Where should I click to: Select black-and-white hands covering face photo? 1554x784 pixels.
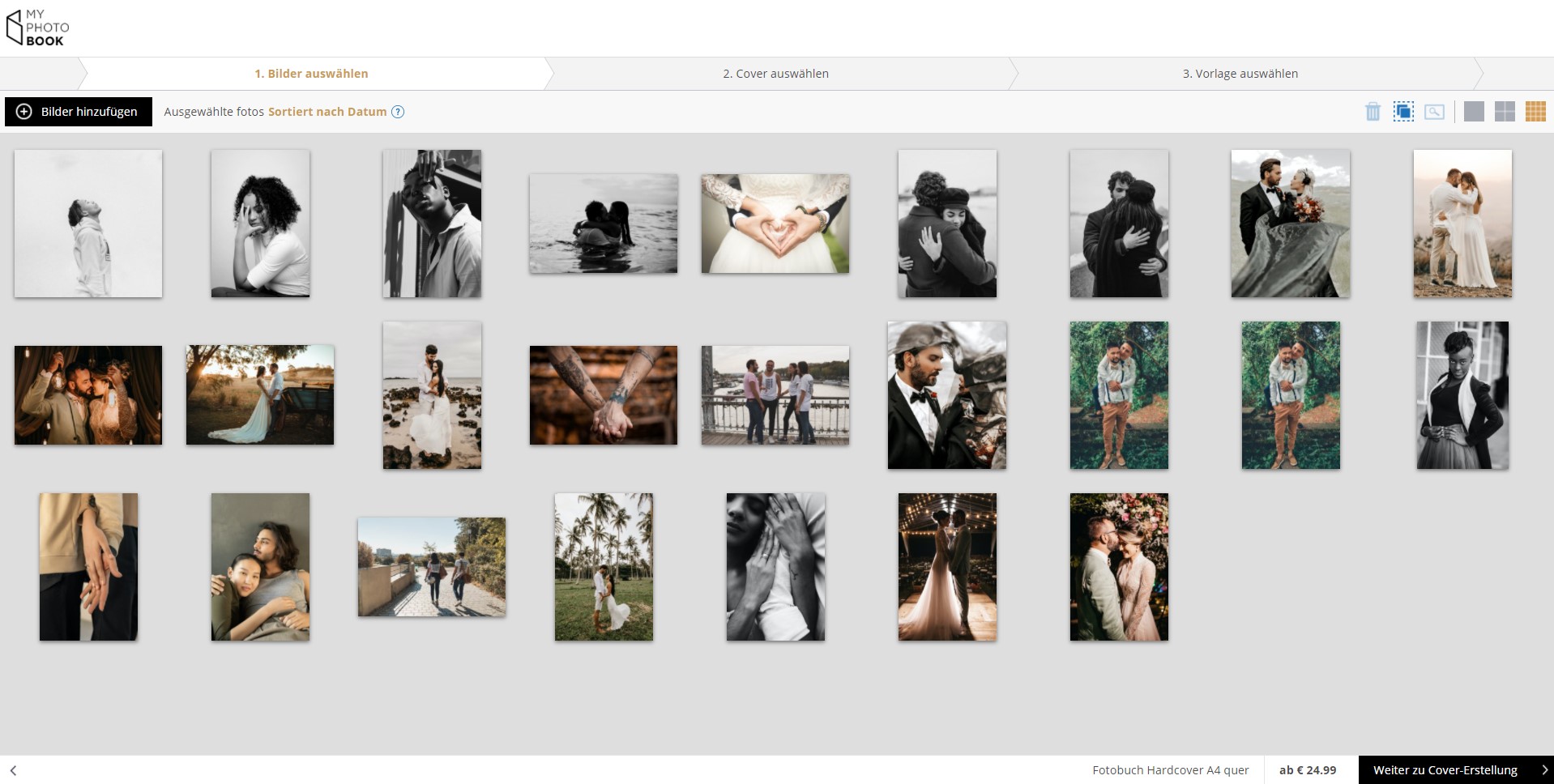pyautogui.click(x=775, y=567)
